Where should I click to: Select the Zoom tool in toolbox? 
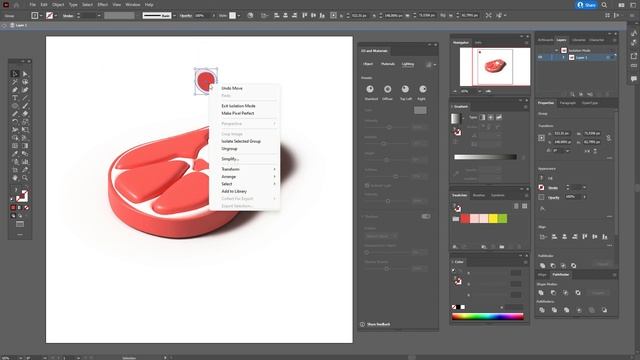click(x=25, y=178)
